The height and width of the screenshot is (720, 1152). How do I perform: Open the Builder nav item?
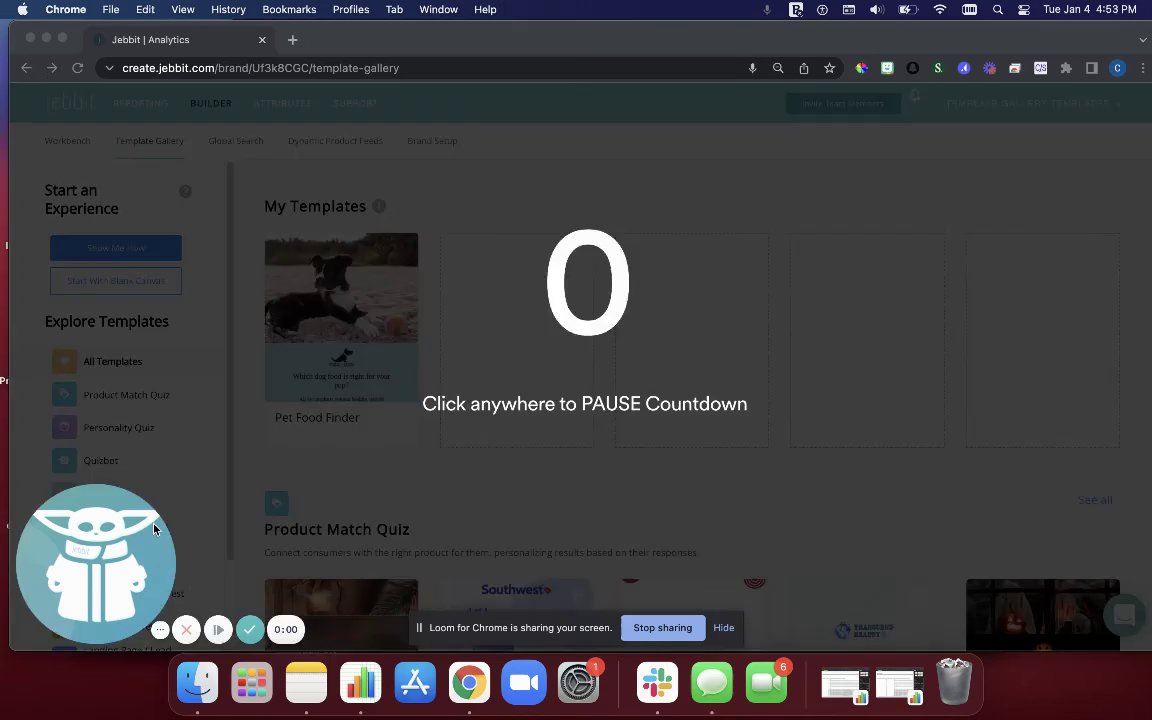click(x=211, y=104)
